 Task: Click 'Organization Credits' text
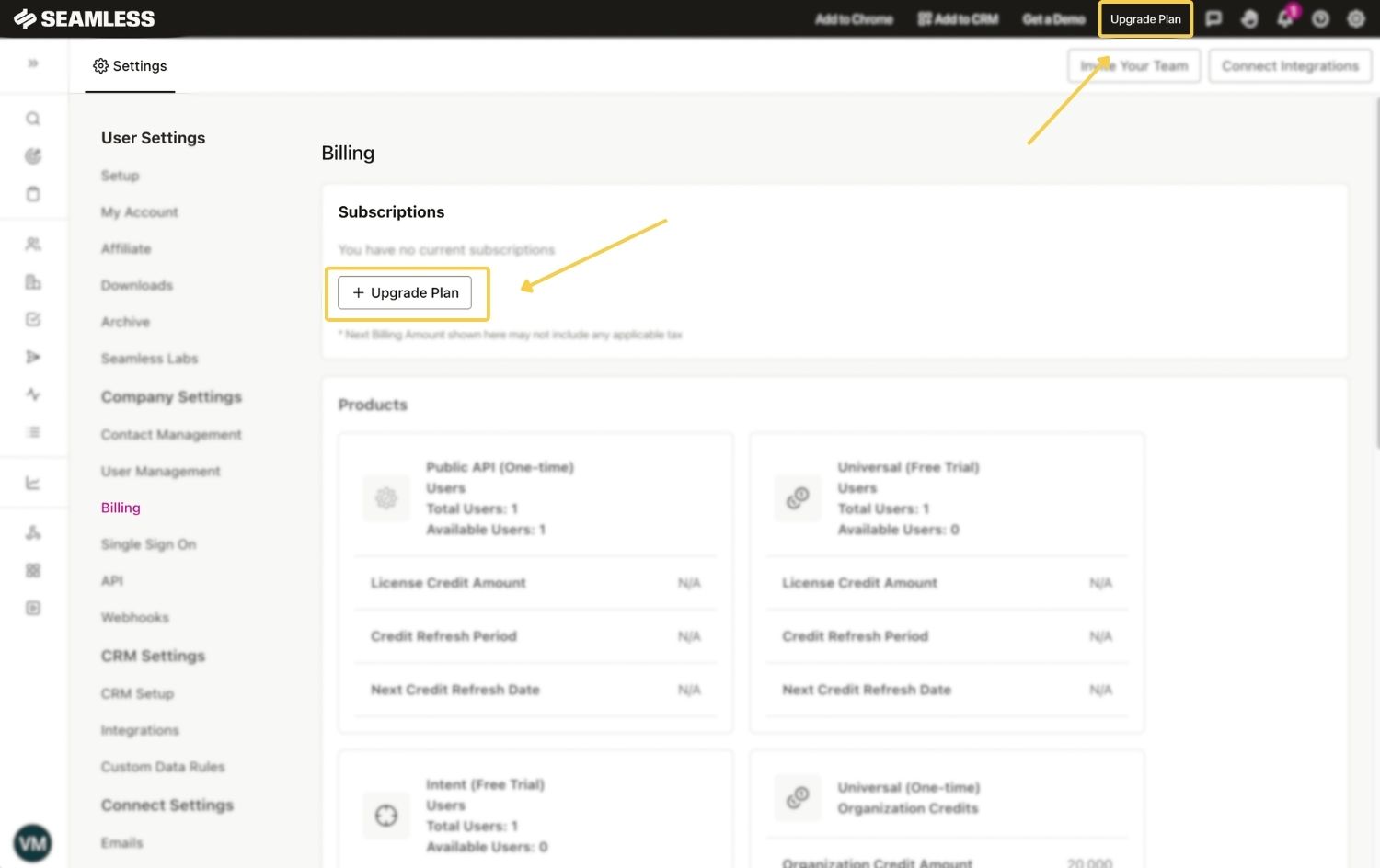coord(907,808)
